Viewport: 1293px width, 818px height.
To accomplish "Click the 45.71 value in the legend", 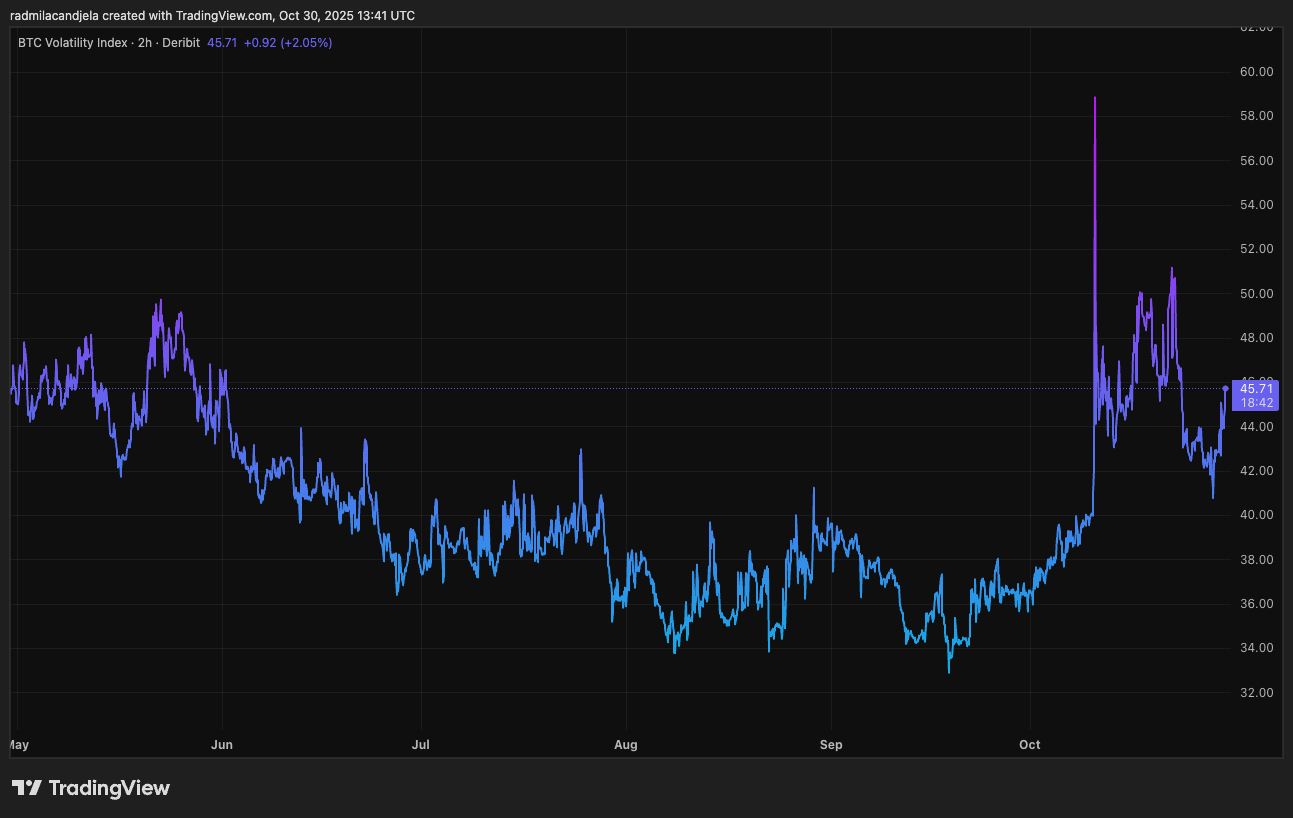I will point(221,43).
